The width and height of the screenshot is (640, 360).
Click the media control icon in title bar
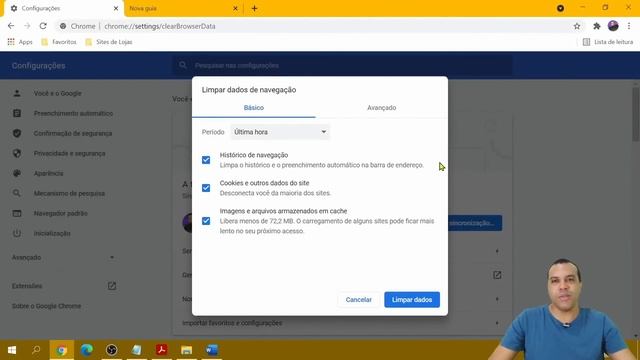tap(560, 8)
